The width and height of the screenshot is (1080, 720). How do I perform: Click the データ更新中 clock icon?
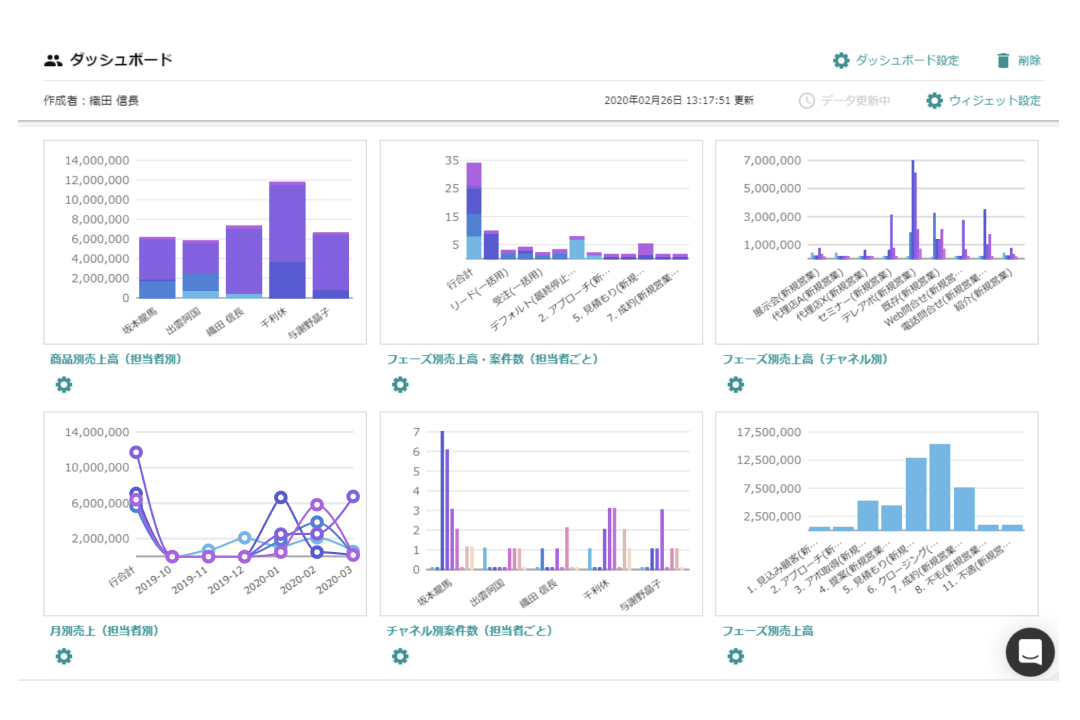[806, 101]
